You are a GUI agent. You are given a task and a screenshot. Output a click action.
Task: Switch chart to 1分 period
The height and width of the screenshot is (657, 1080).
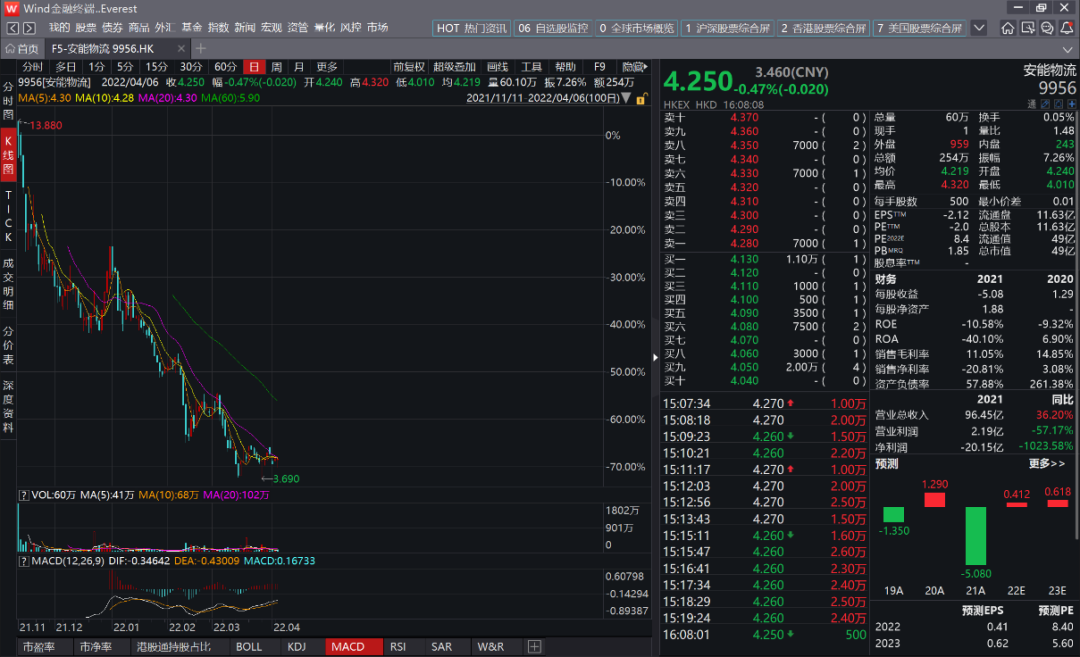pyautogui.click(x=96, y=67)
